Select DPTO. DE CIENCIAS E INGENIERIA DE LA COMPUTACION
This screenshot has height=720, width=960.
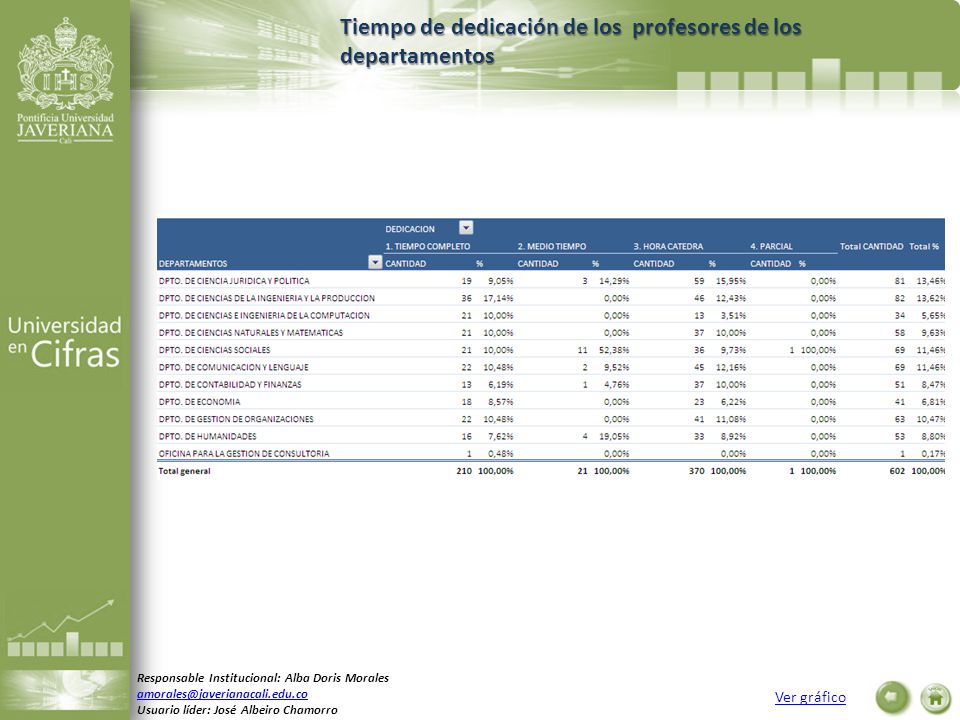[x=264, y=315]
